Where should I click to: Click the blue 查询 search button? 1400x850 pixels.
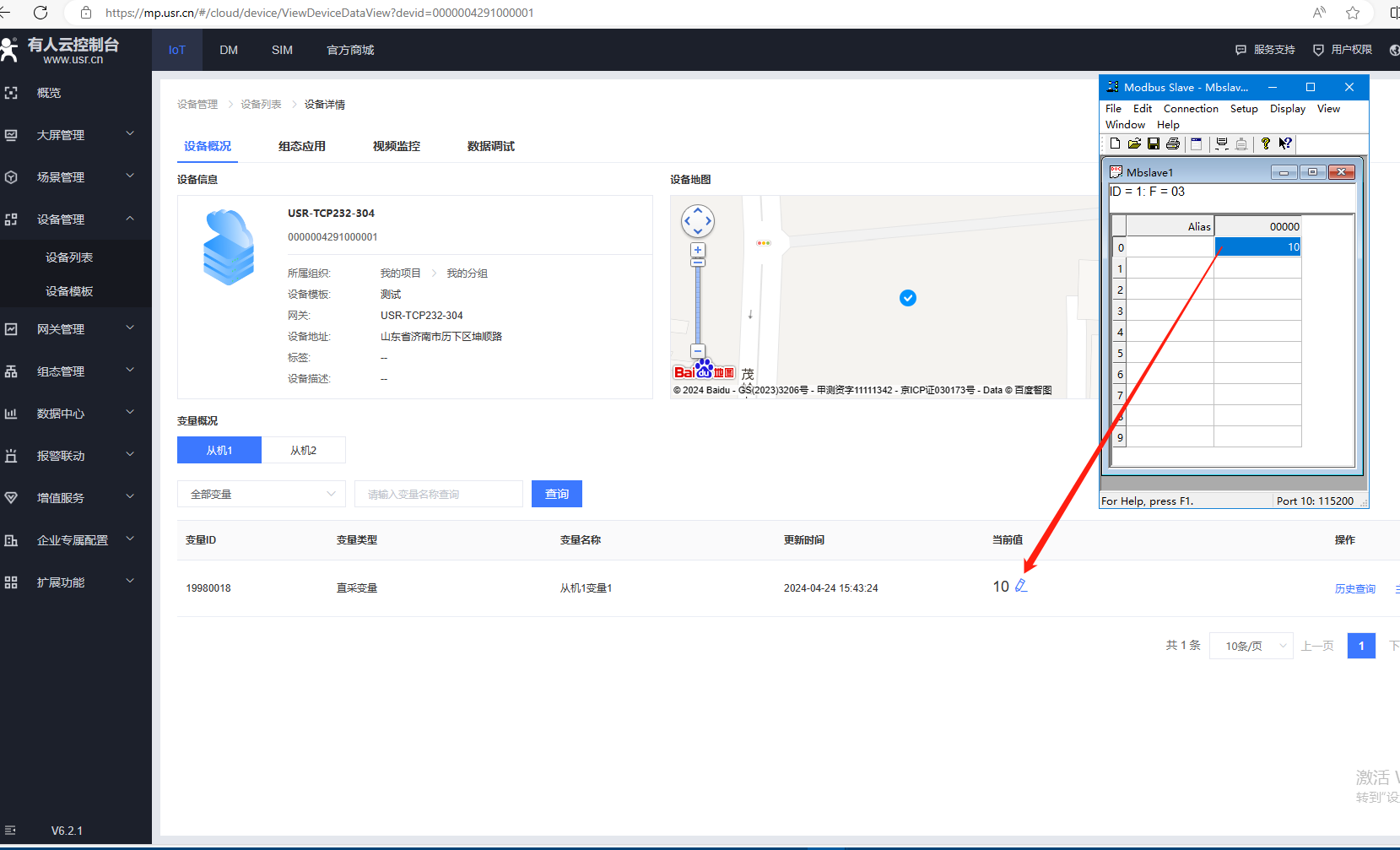click(x=556, y=494)
